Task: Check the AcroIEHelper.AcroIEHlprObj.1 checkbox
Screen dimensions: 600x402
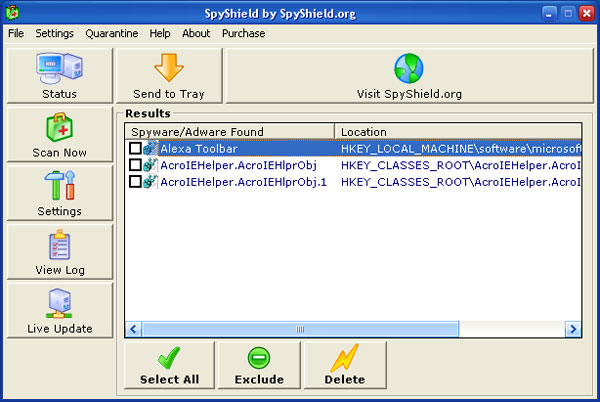Action: click(135, 181)
